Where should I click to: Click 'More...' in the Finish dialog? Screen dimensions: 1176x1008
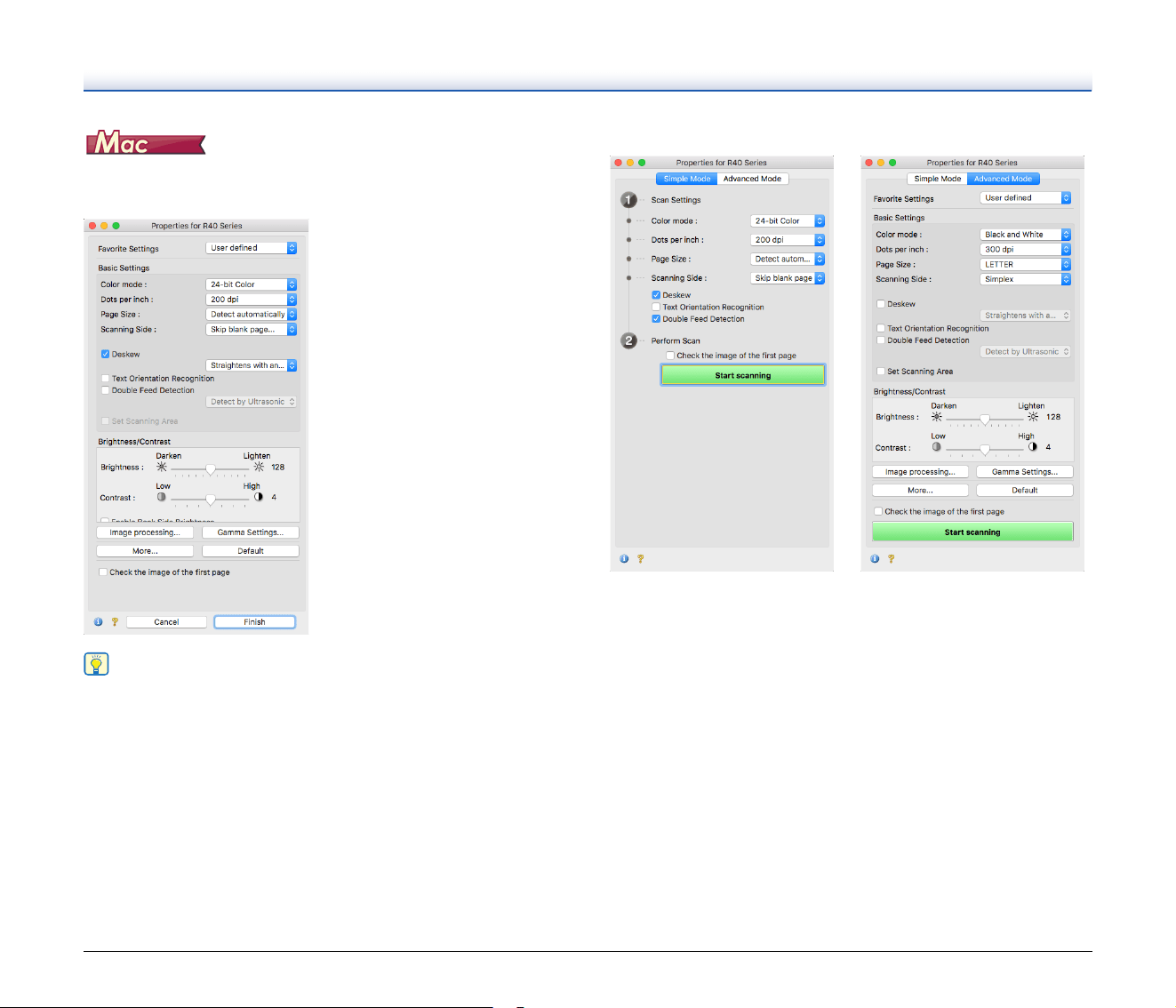pyautogui.click(x=145, y=551)
